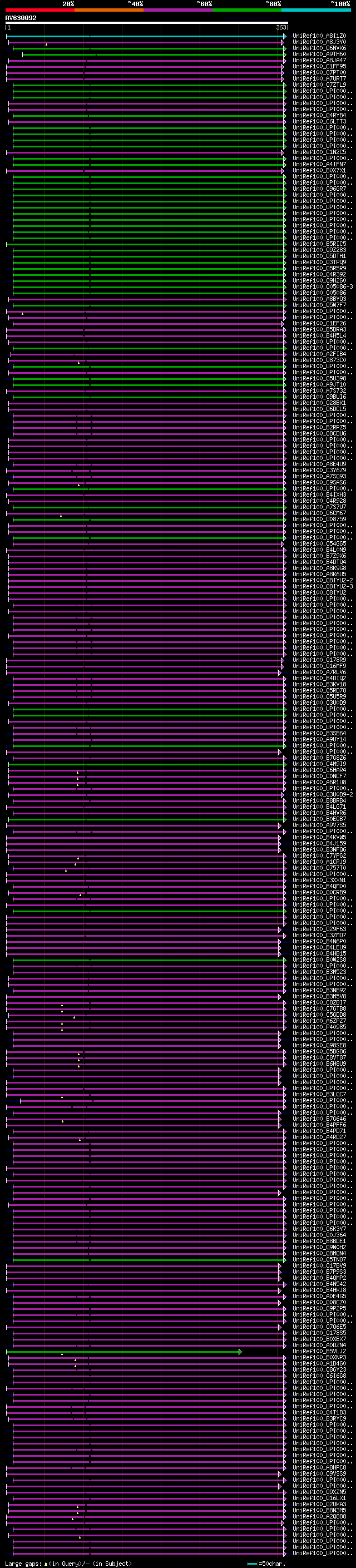Open hit UniRef100_Q54GG5
This screenshot has height=1568, width=356.
click(319, 543)
